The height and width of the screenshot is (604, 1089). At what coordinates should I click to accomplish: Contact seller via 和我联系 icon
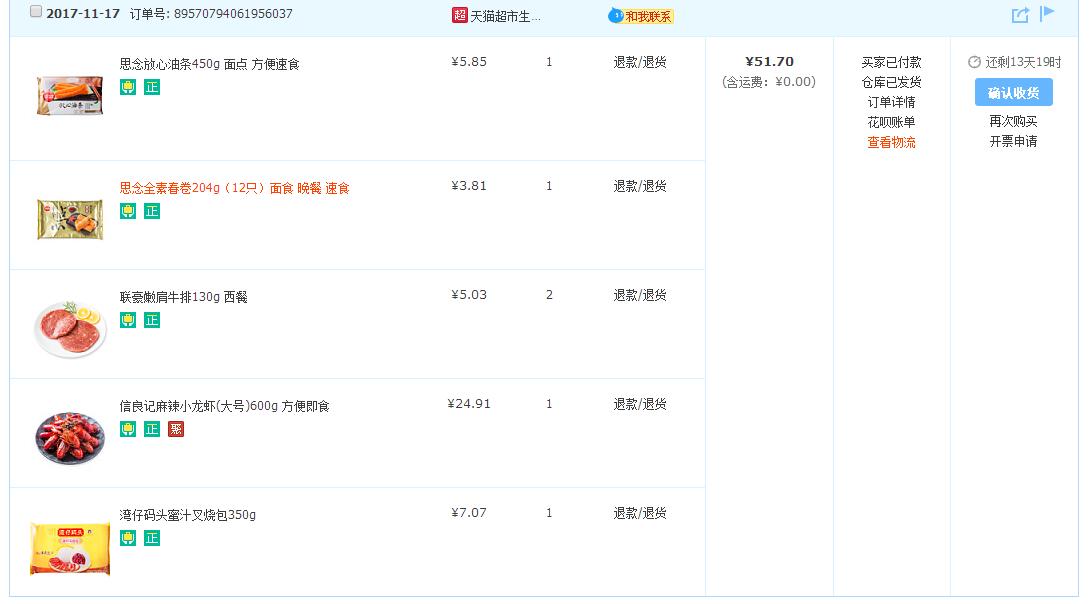point(641,16)
